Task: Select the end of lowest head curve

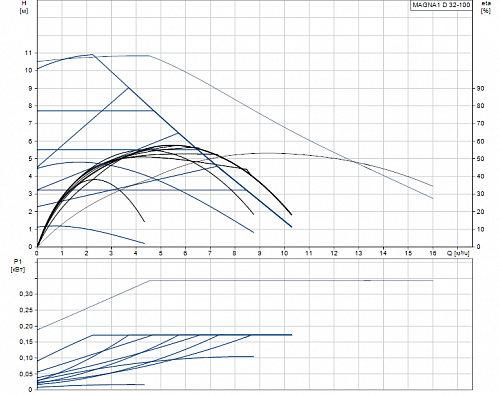Action: (x=144, y=243)
